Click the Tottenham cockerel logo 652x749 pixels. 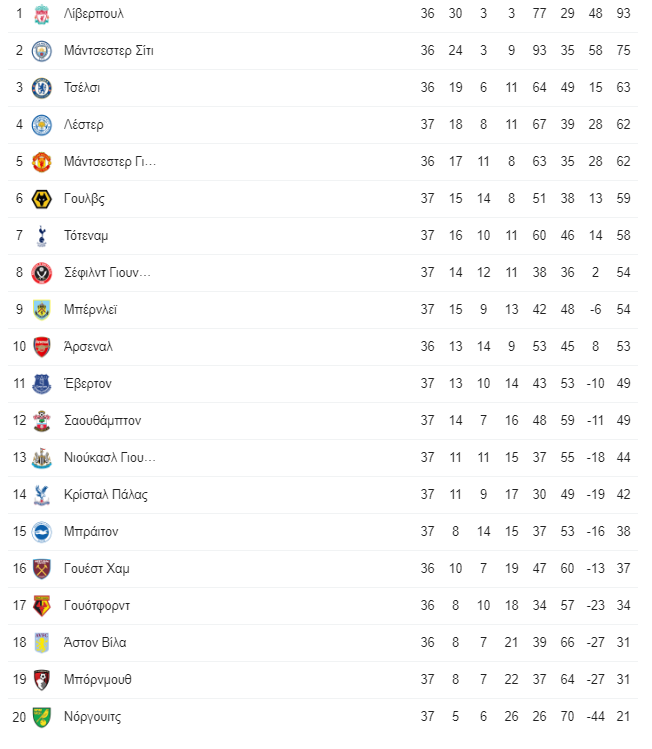click(42, 236)
